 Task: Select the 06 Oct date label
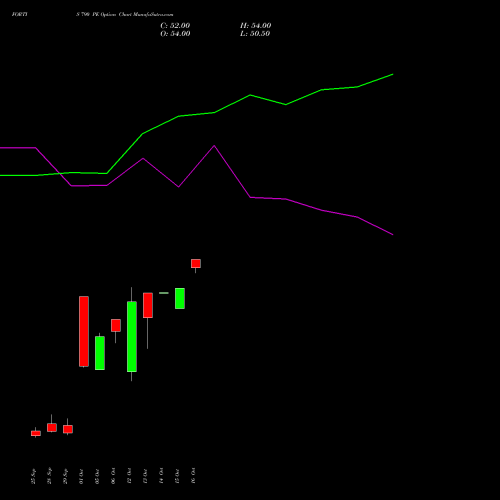pyautogui.click(x=113, y=476)
